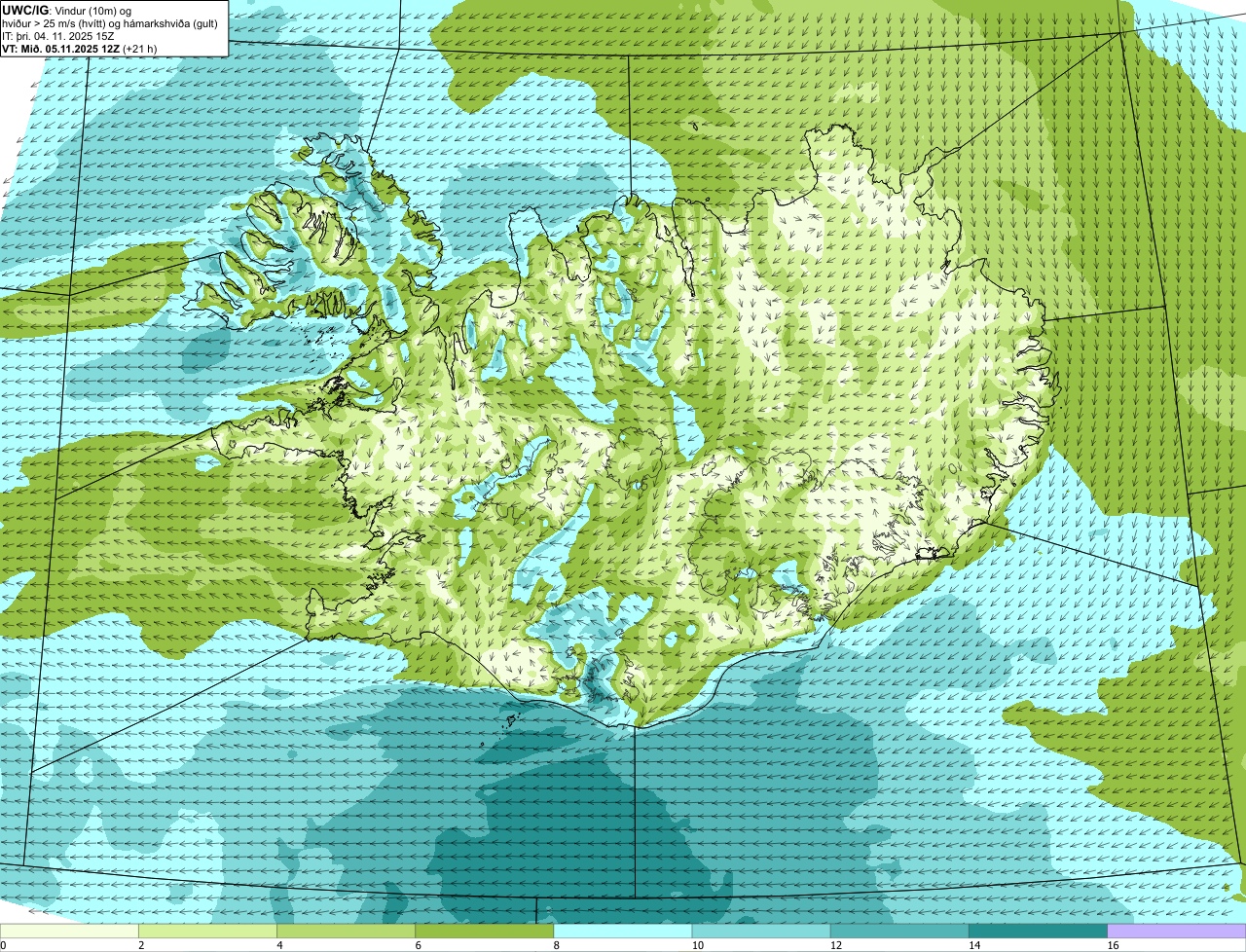Screen dimensions: 1246x952
Task: Click the legend scale label '2'
Action: click(141, 945)
